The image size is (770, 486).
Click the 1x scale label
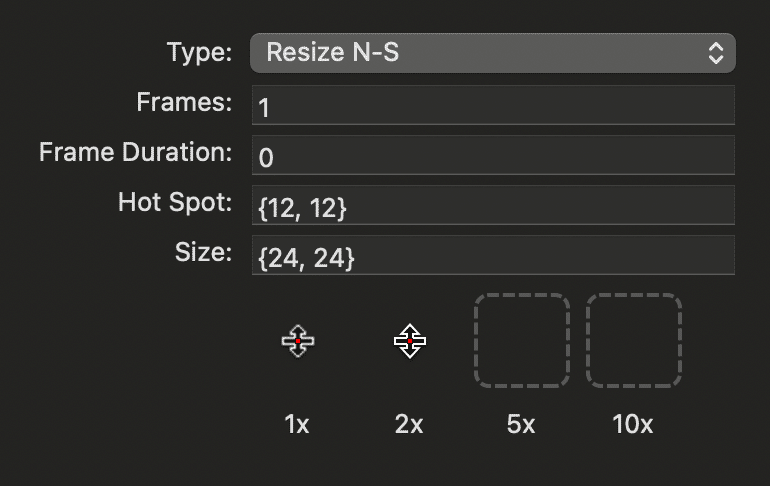point(297,424)
